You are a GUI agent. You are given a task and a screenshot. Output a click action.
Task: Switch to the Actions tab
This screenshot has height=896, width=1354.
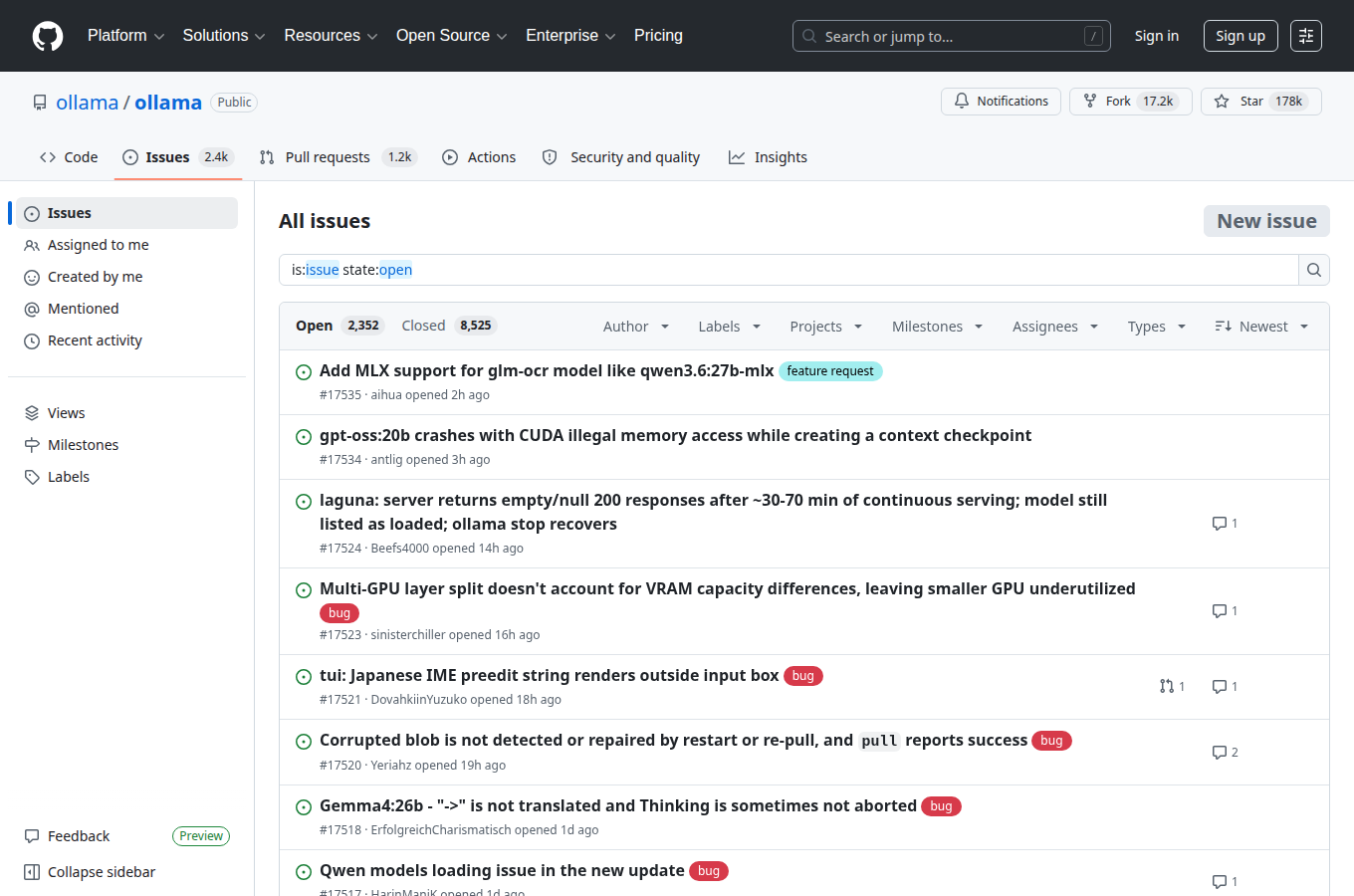click(x=479, y=157)
